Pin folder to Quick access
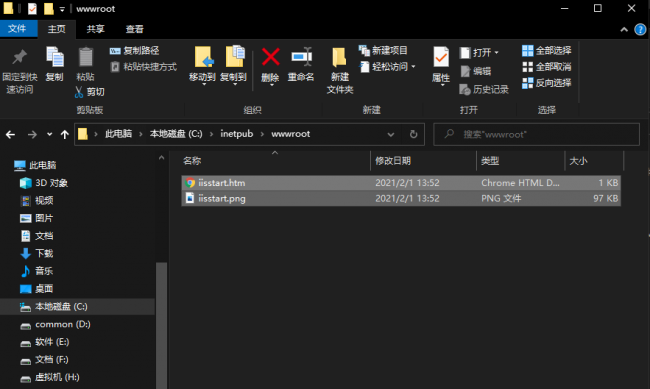Image resolution: width=650 pixels, height=389 pixels. [x=19, y=71]
